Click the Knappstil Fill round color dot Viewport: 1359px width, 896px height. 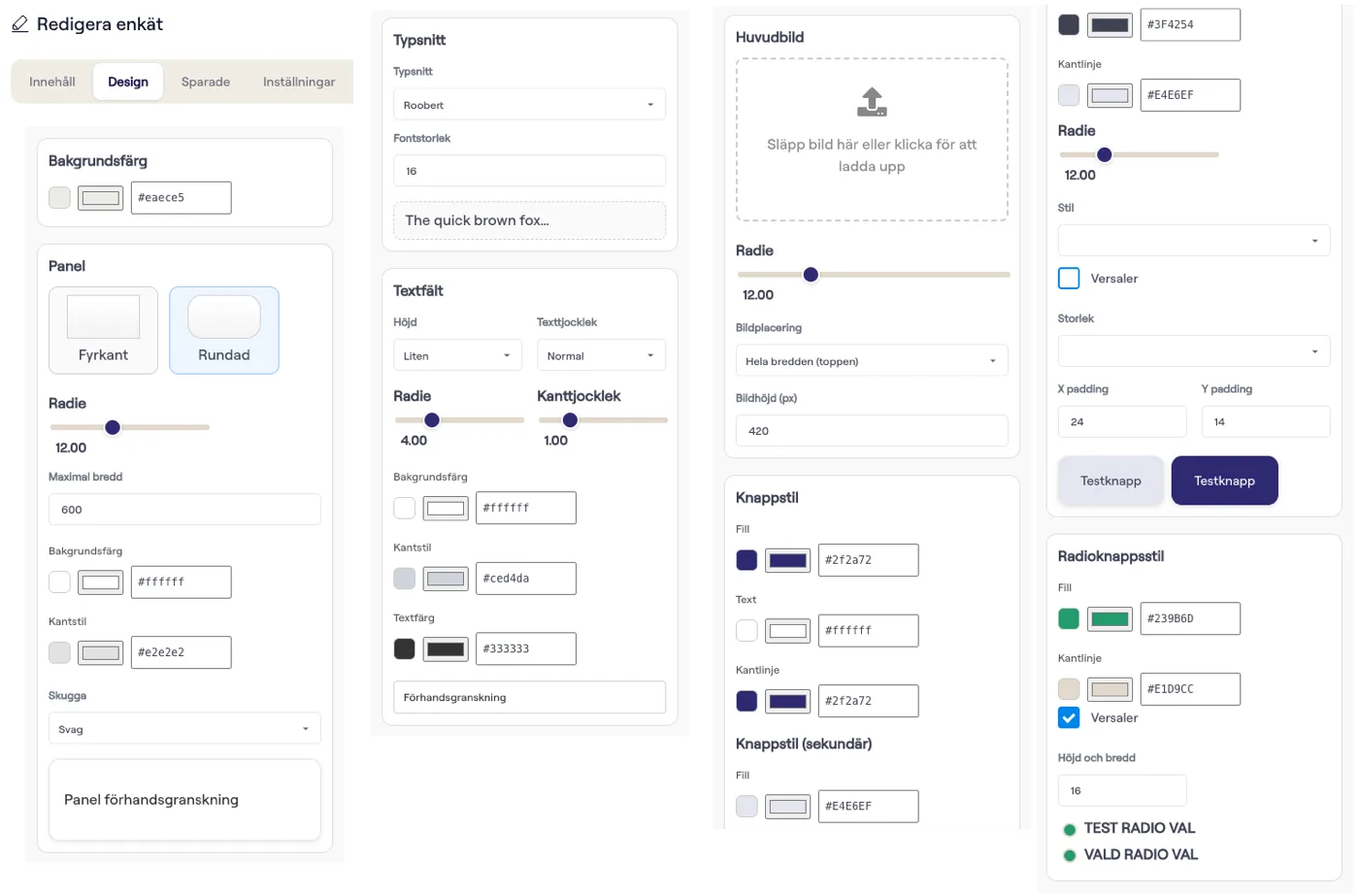[x=746, y=560]
